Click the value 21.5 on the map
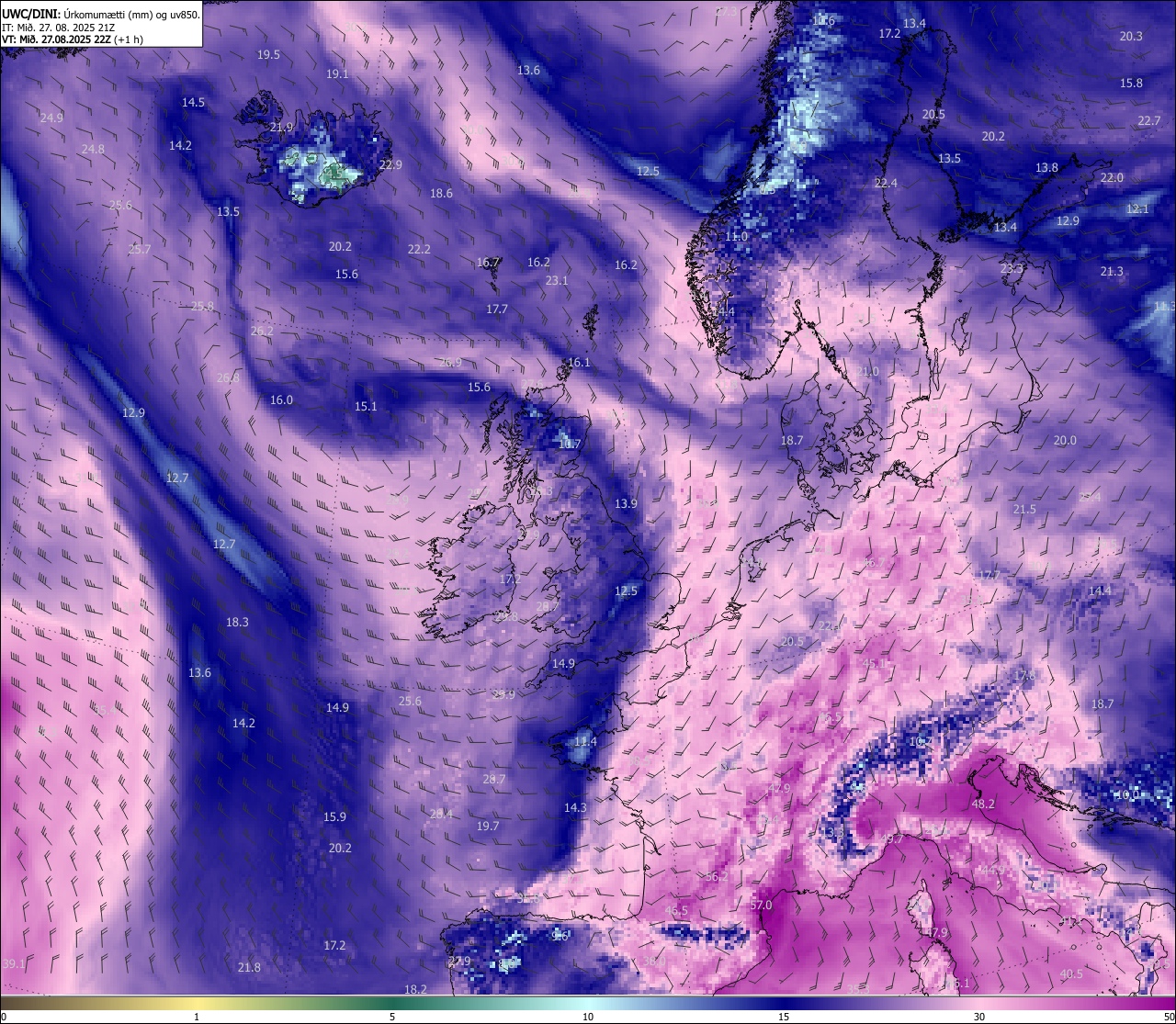Screen dimensions: 1176x1024 coord(1024,510)
